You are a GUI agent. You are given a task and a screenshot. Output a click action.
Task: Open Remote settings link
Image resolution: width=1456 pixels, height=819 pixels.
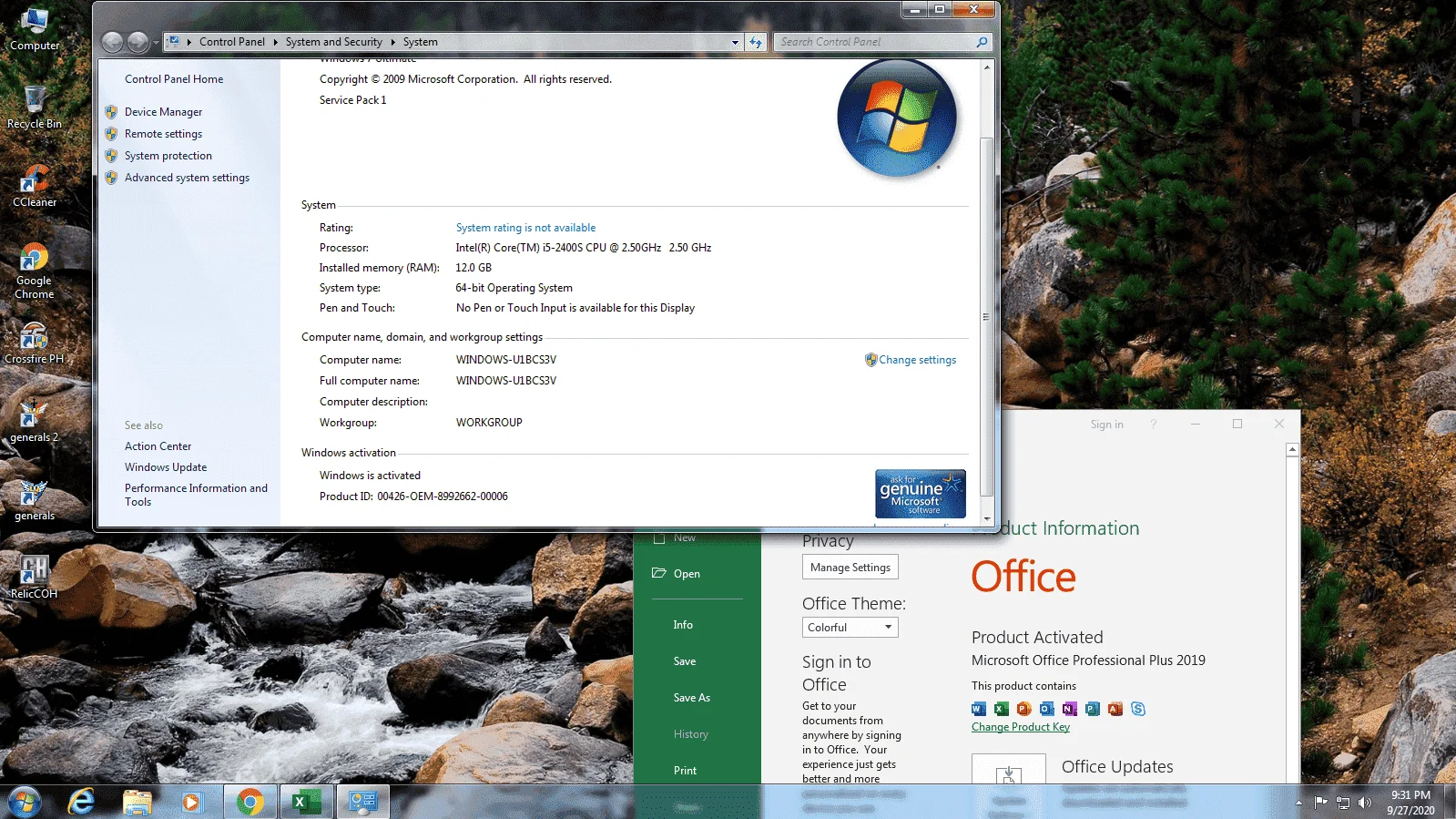[164, 134]
